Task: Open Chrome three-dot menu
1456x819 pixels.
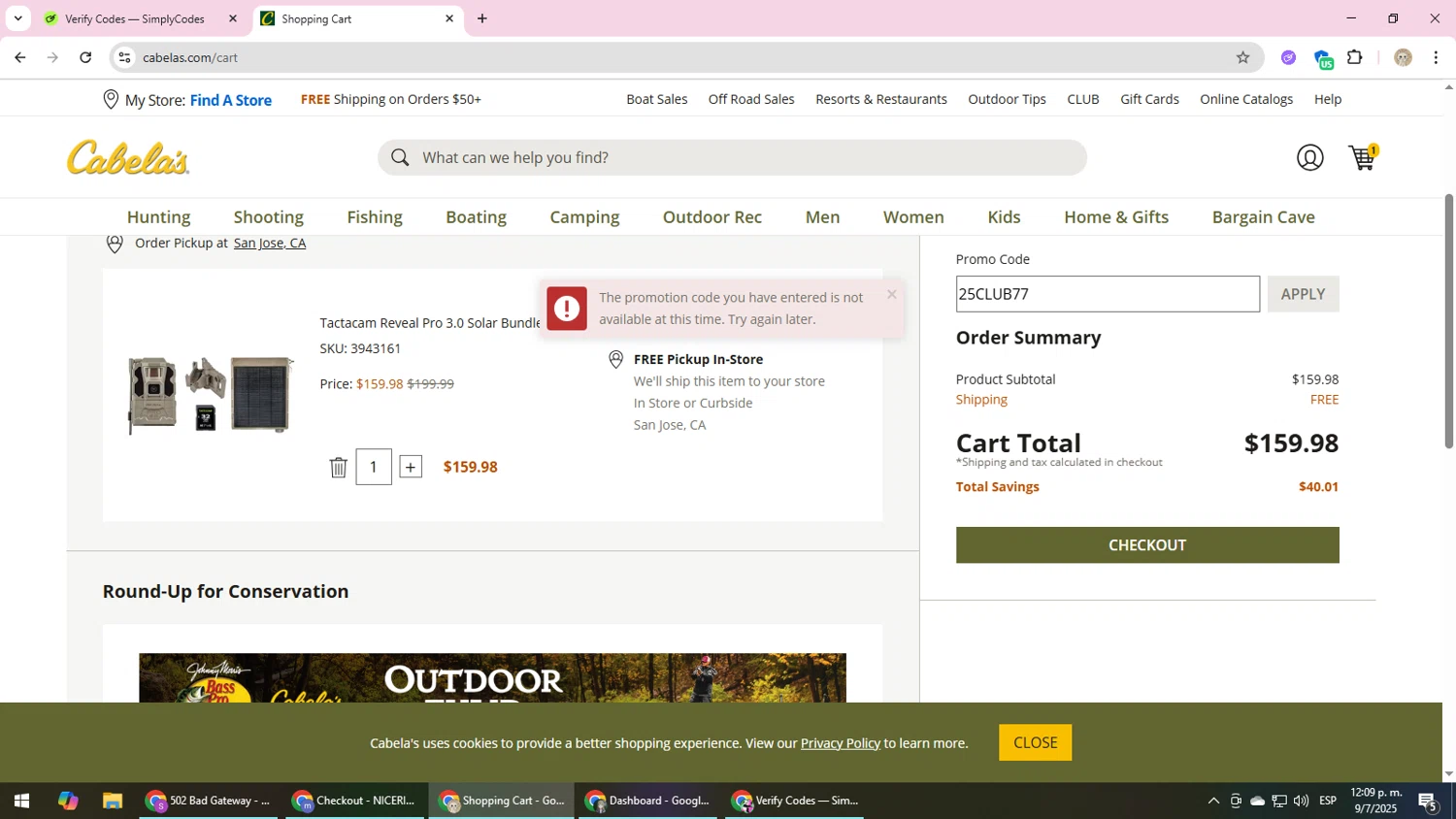Action: [1436, 57]
